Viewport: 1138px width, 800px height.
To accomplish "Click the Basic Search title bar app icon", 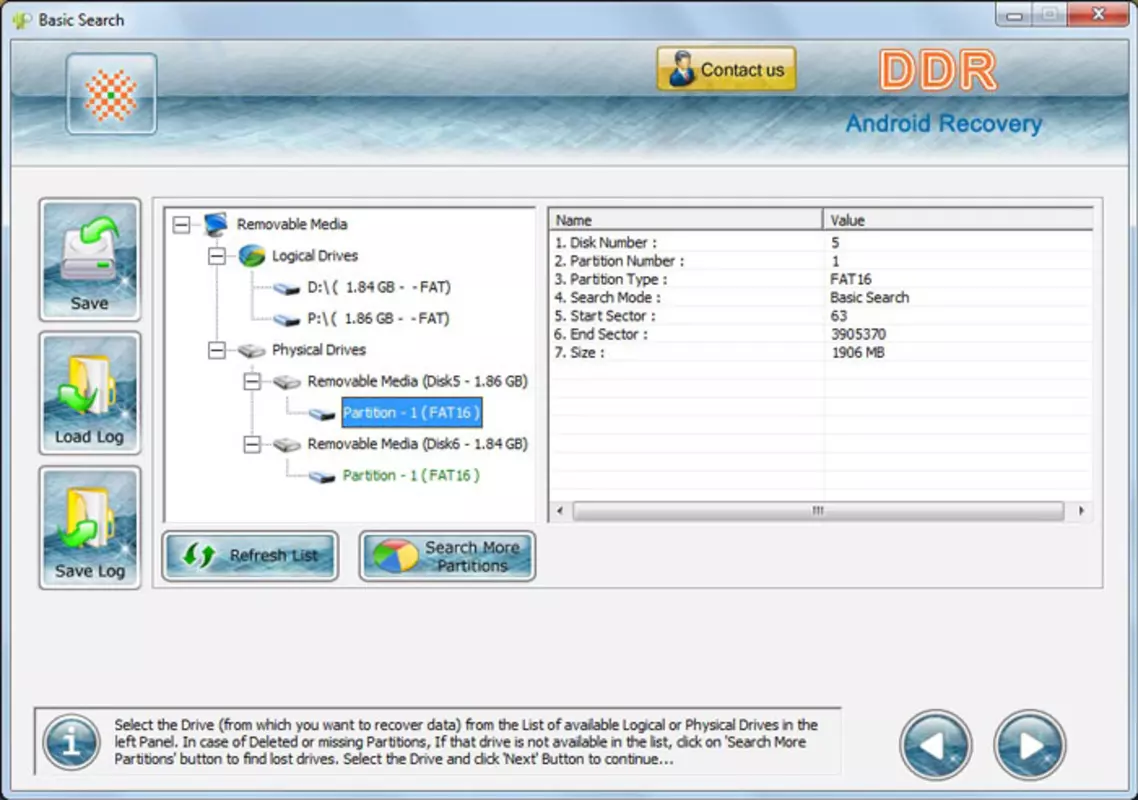I will [21, 20].
